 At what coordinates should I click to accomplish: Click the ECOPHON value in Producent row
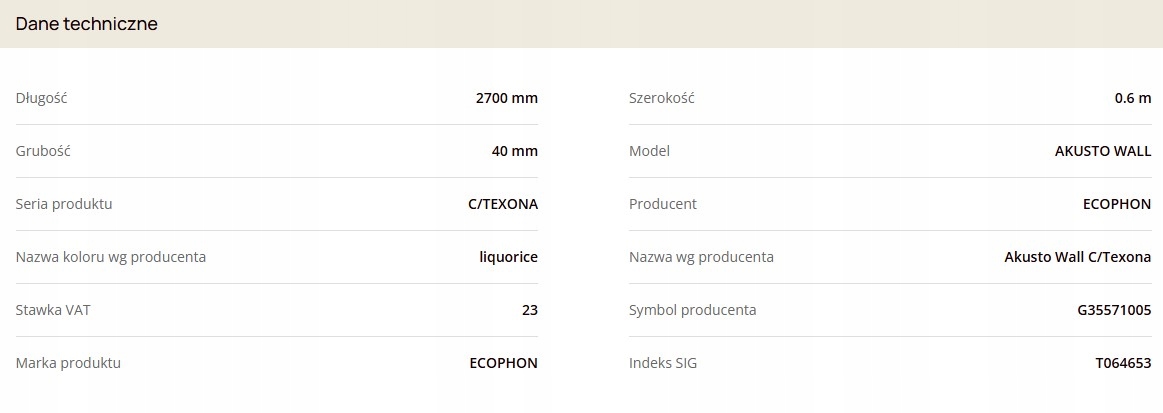1117,204
